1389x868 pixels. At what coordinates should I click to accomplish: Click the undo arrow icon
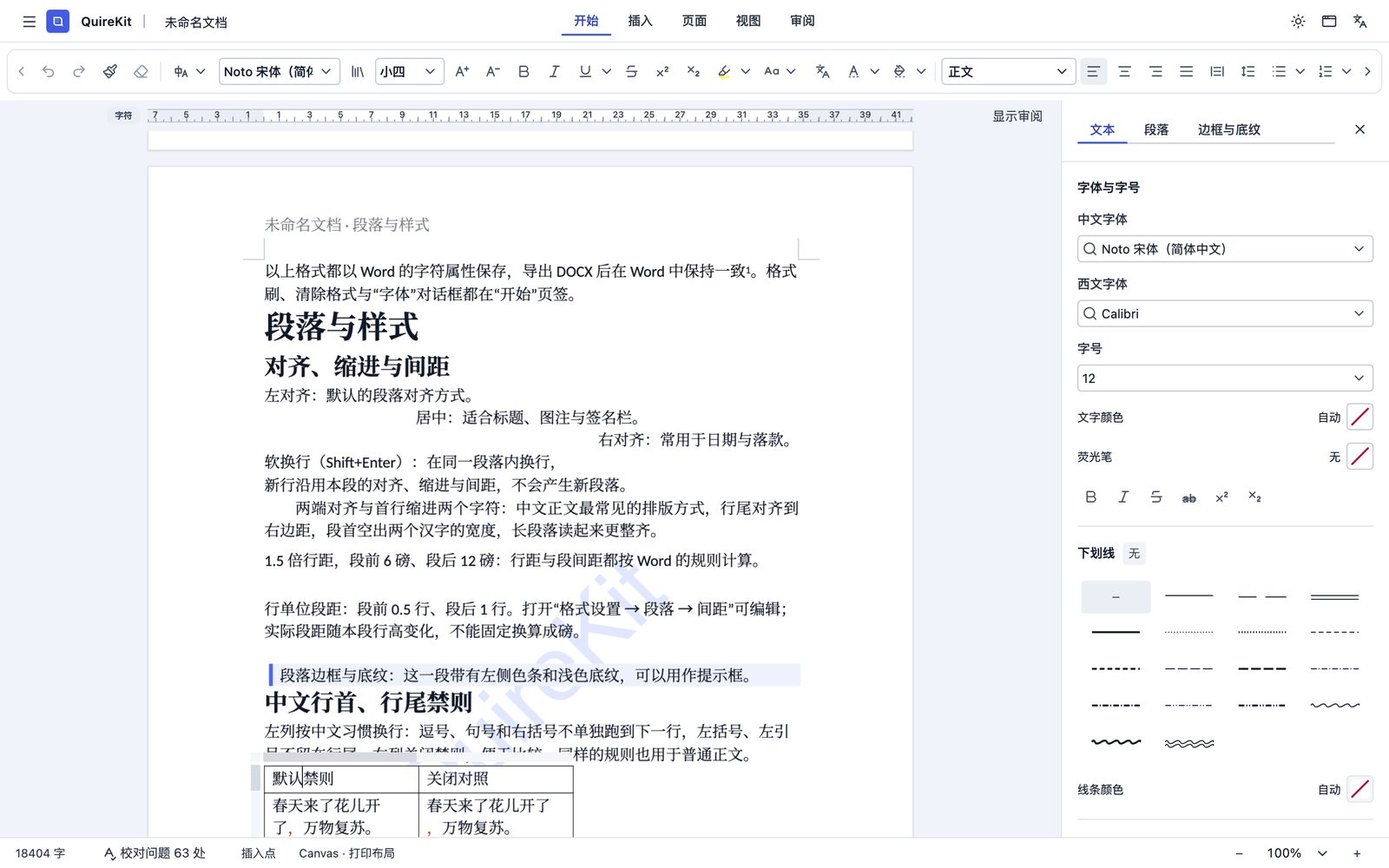[x=49, y=71]
